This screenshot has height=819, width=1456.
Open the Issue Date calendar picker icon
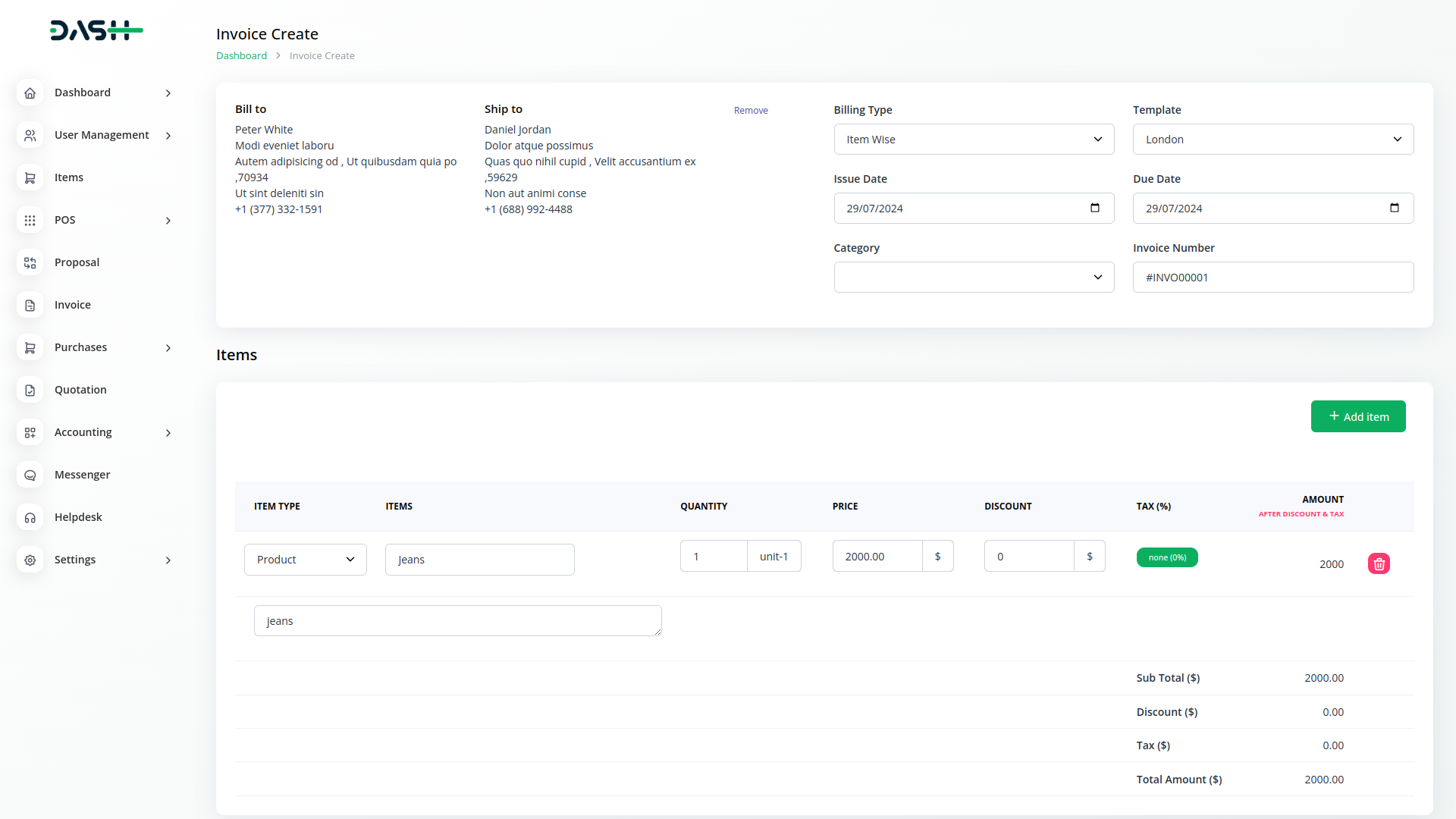(1094, 208)
